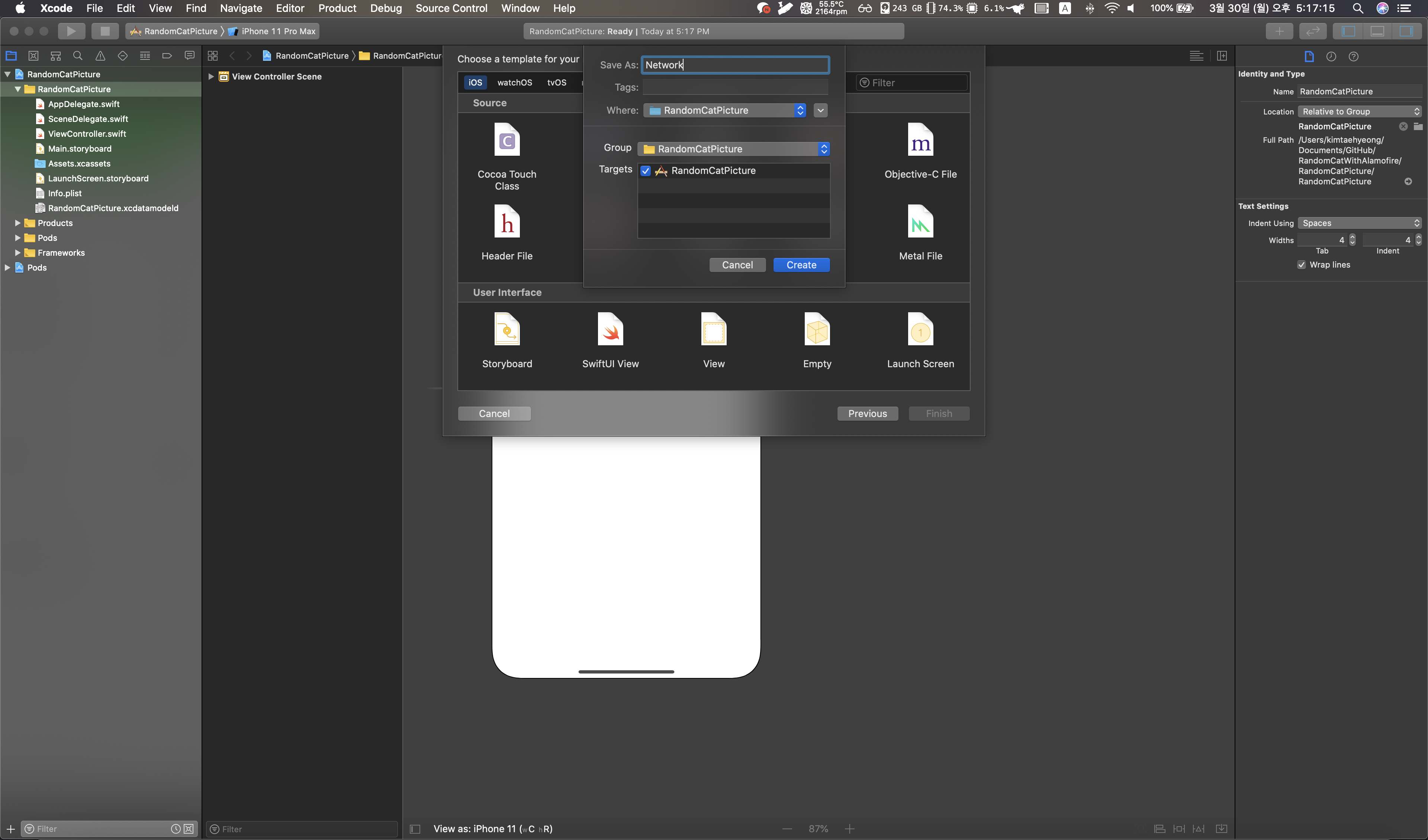This screenshot has height=840, width=1428.
Task: Click the Run (play) button in toolbar
Action: pos(71,31)
